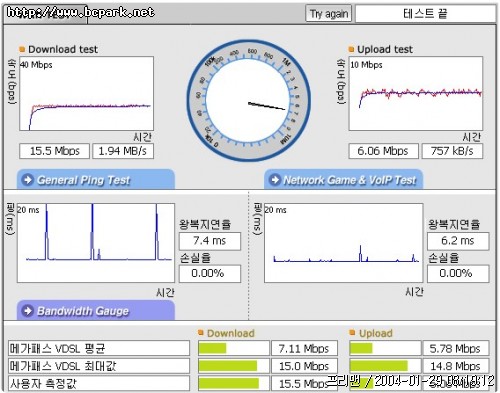Select the 14.8 Mbps upload value
500x393 pixels.
pos(456,366)
